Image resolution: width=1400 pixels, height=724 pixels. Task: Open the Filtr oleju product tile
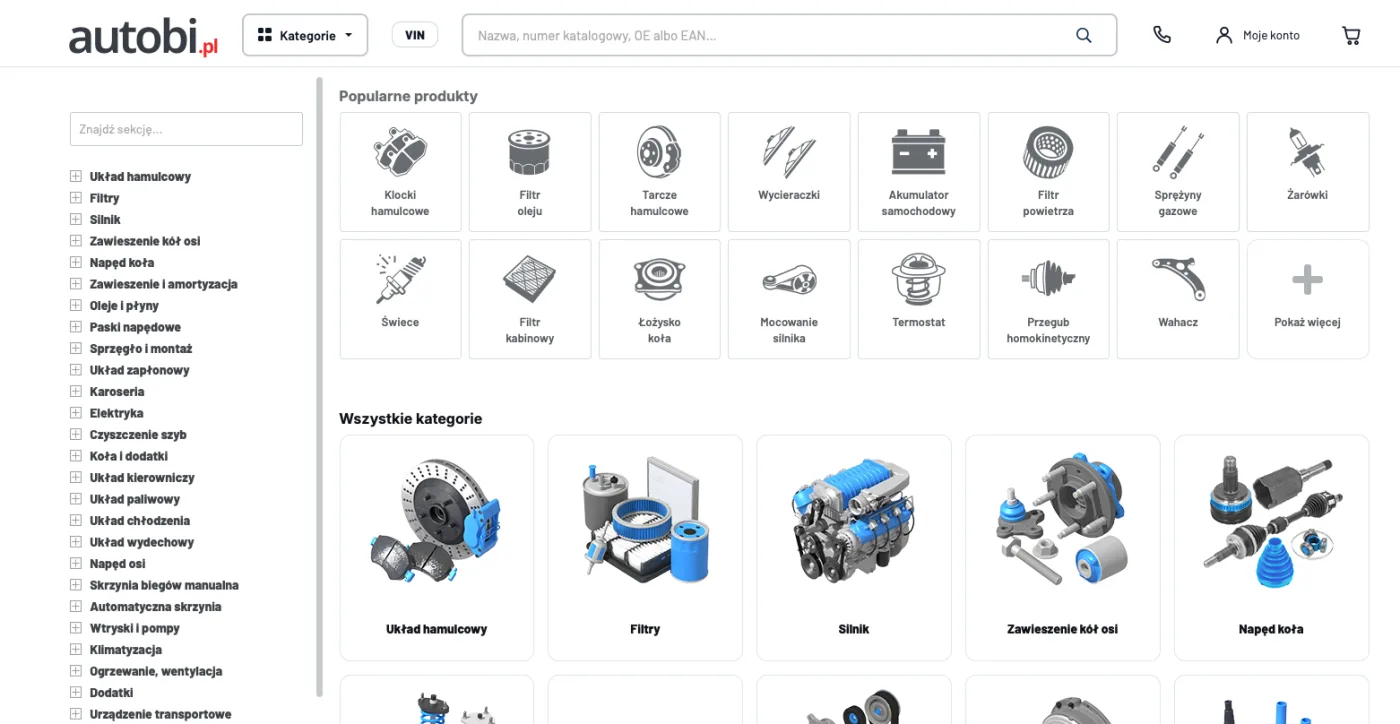point(530,172)
